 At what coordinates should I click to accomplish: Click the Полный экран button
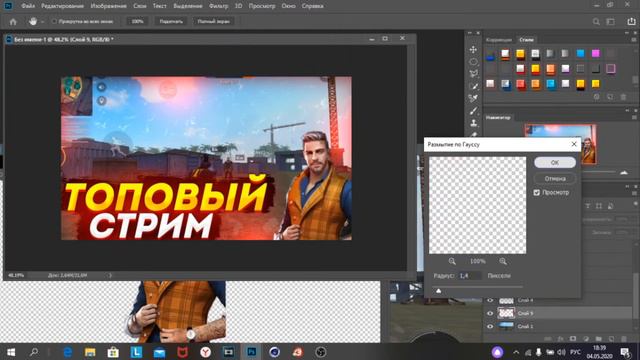[x=213, y=21]
